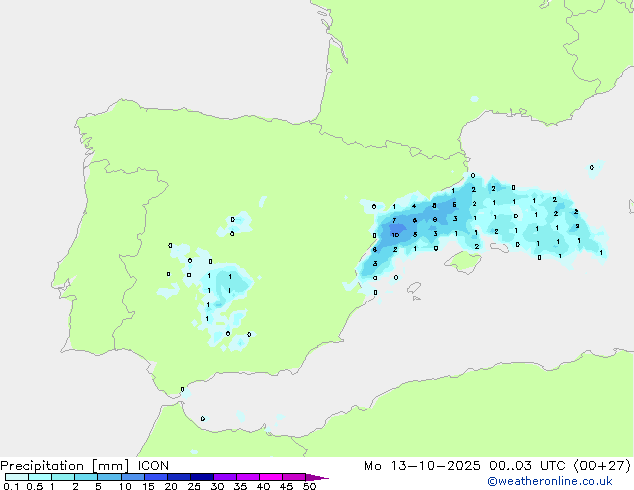This screenshot has height=490, width=634.
Task: Click the "0.1" legend scale label
Action: [x=11, y=486]
